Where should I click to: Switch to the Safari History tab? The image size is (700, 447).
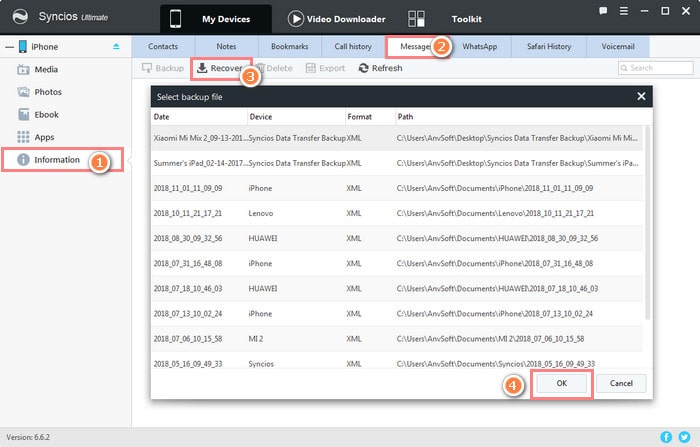(x=549, y=46)
